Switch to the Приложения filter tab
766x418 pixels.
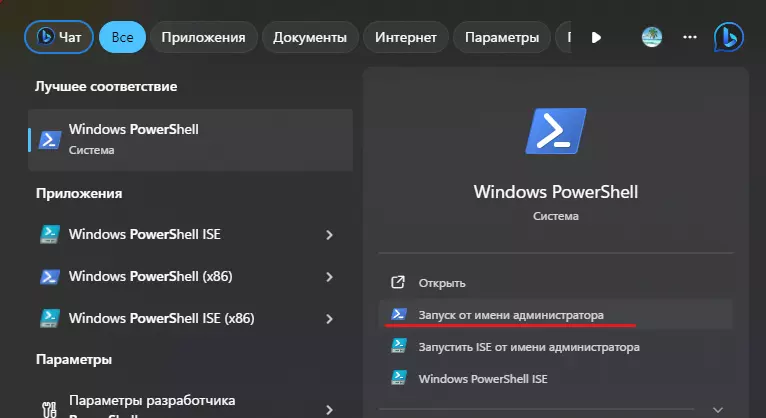[203, 37]
